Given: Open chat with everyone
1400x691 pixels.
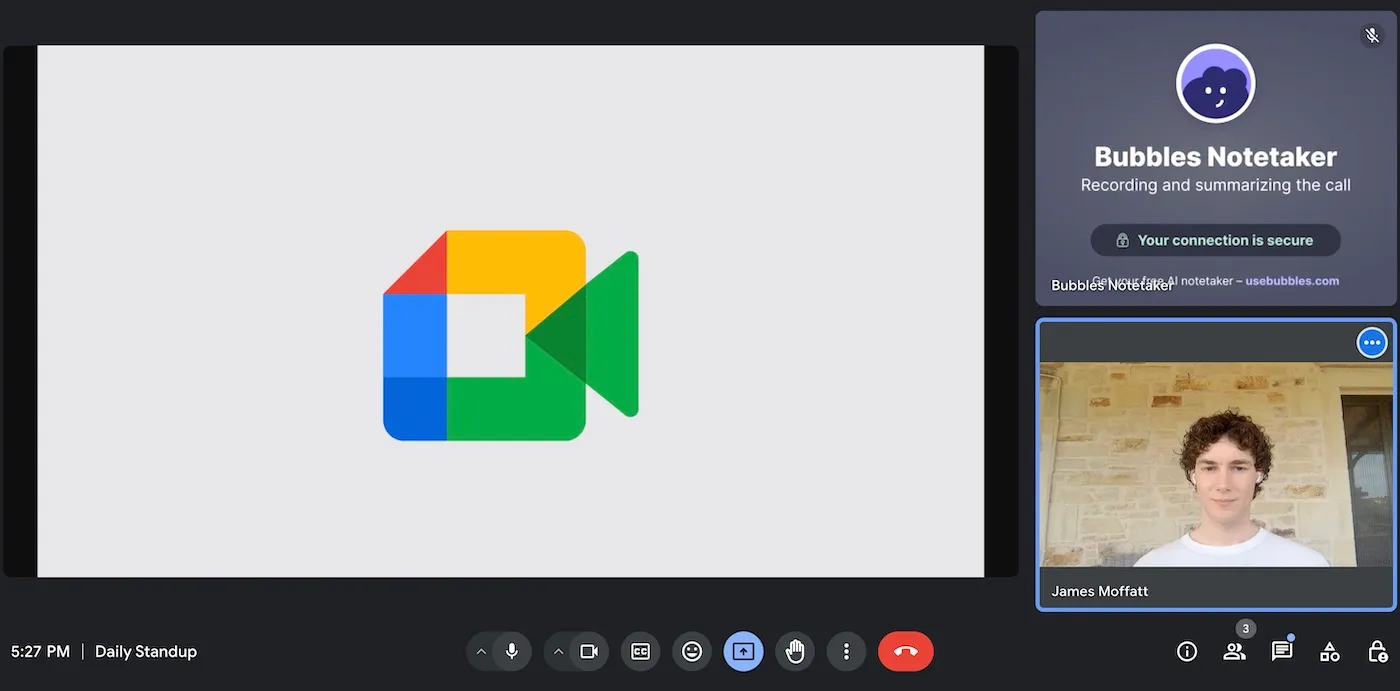Looking at the screenshot, I should pos(1282,652).
